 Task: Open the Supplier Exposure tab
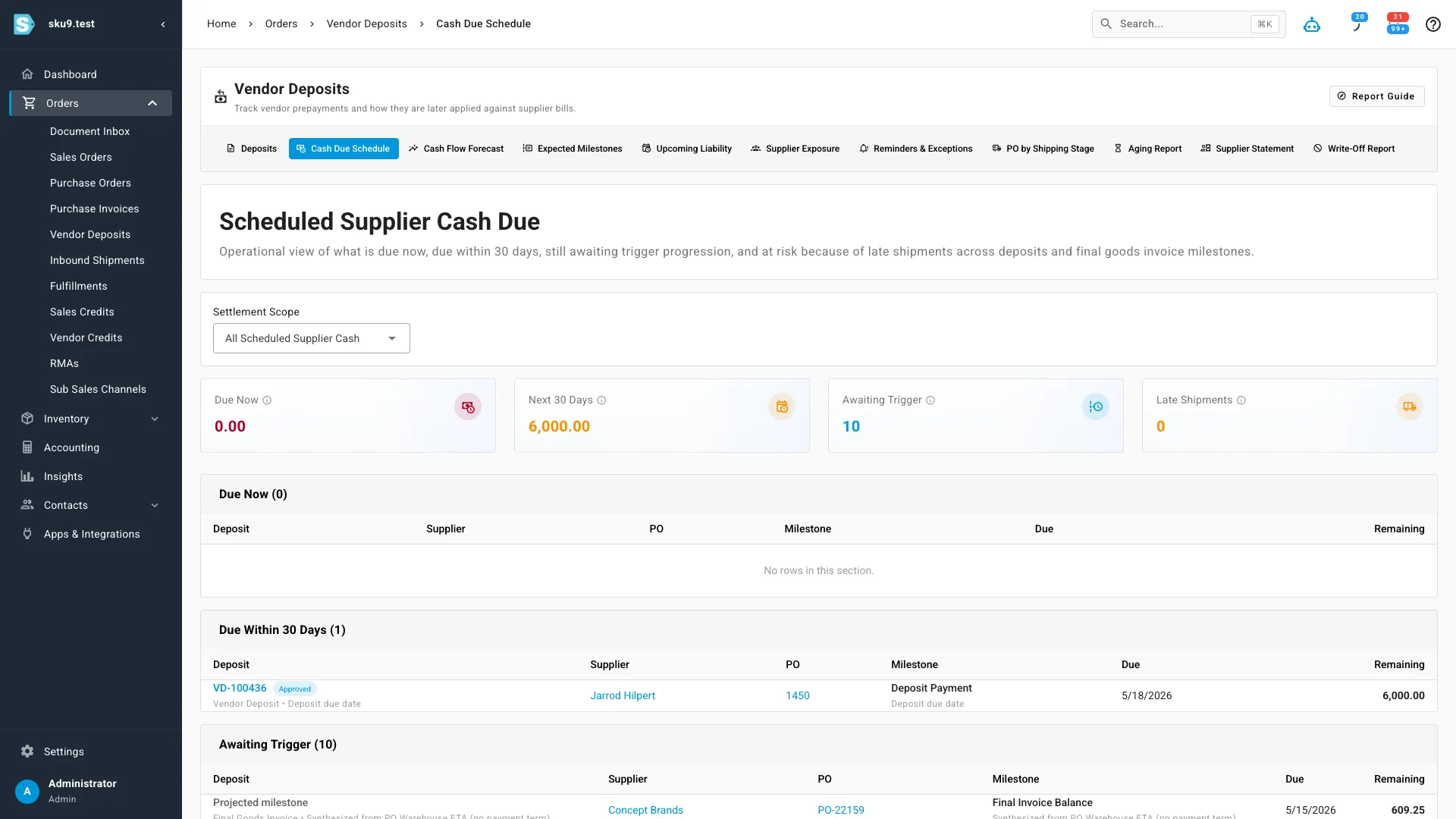pyautogui.click(x=795, y=149)
